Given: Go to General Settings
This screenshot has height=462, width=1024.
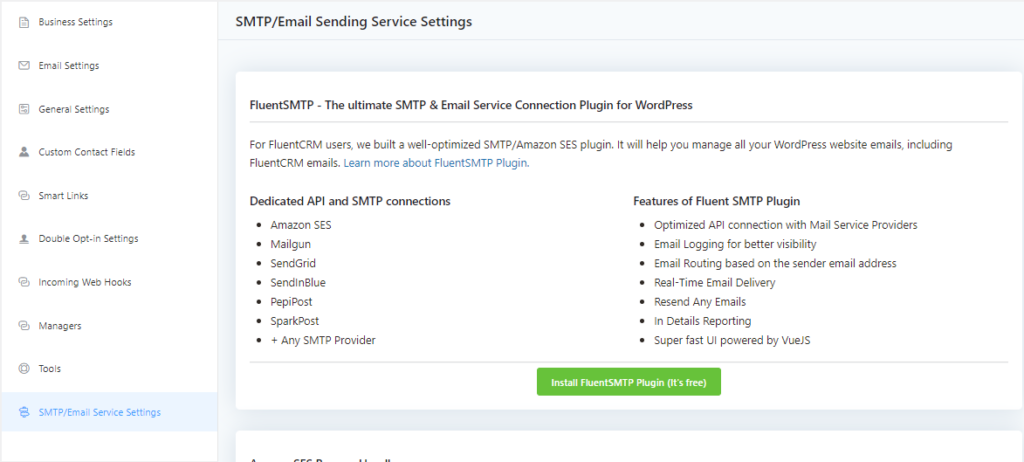Looking at the screenshot, I should 108,109.
